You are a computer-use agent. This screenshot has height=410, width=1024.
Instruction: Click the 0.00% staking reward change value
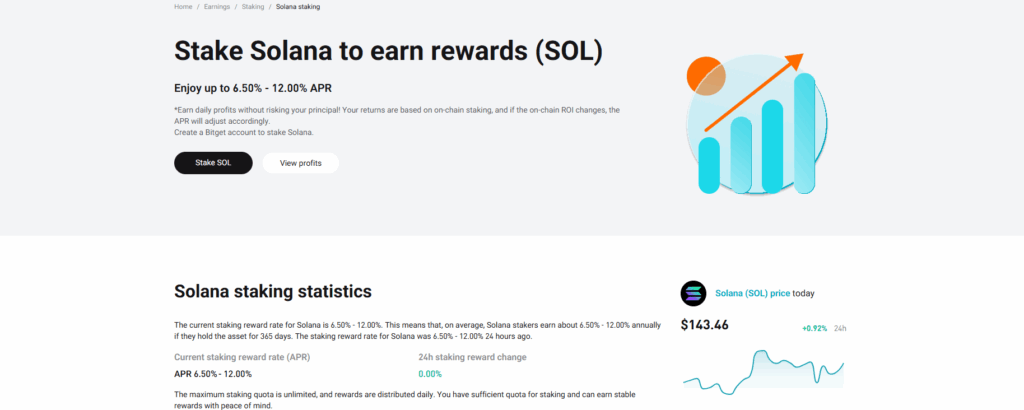430,373
